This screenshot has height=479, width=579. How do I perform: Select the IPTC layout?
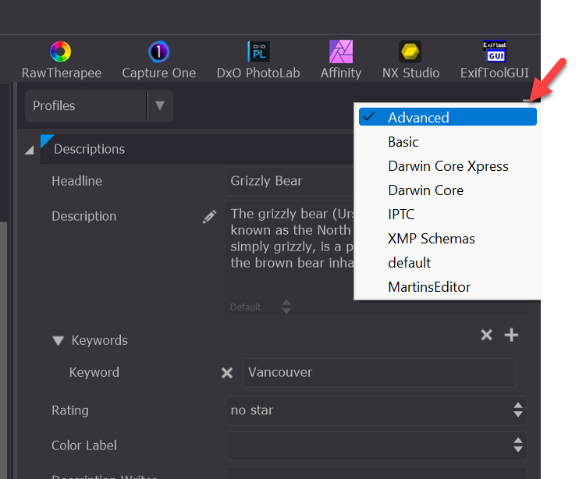click(x=448, y=214)
